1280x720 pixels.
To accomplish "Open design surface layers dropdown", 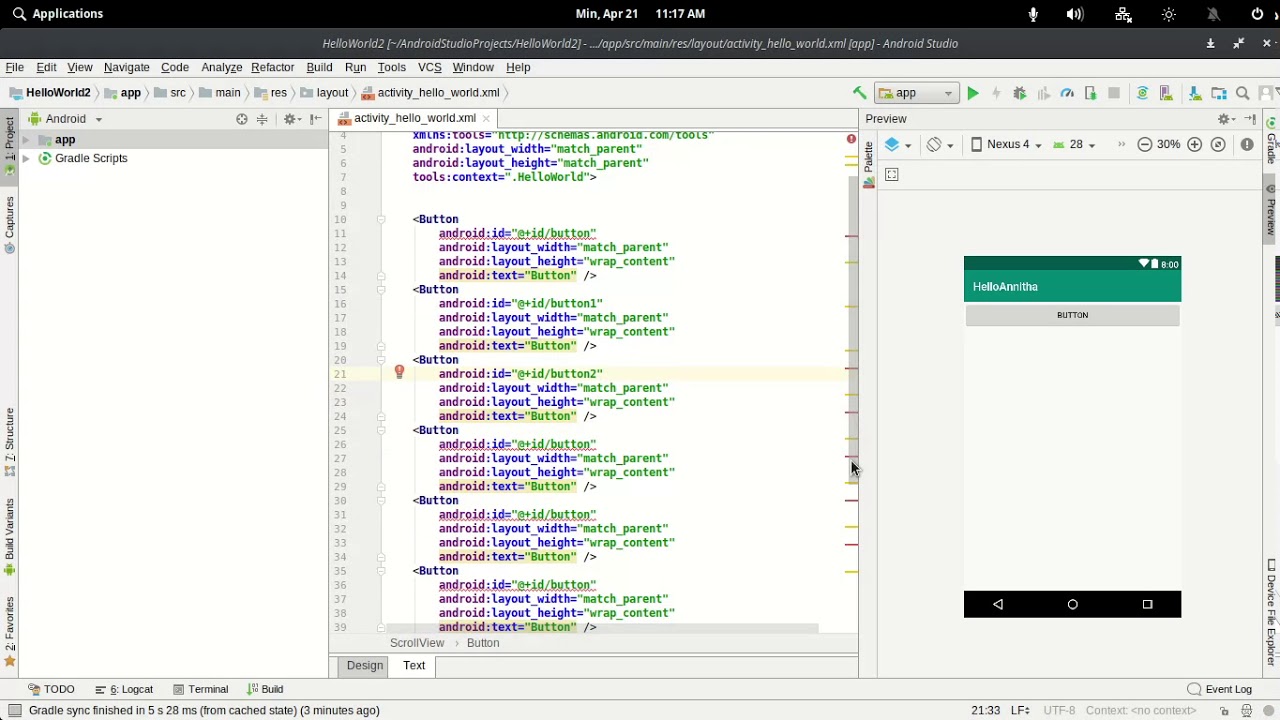I will pyautogui.click(x=898, y=145).
